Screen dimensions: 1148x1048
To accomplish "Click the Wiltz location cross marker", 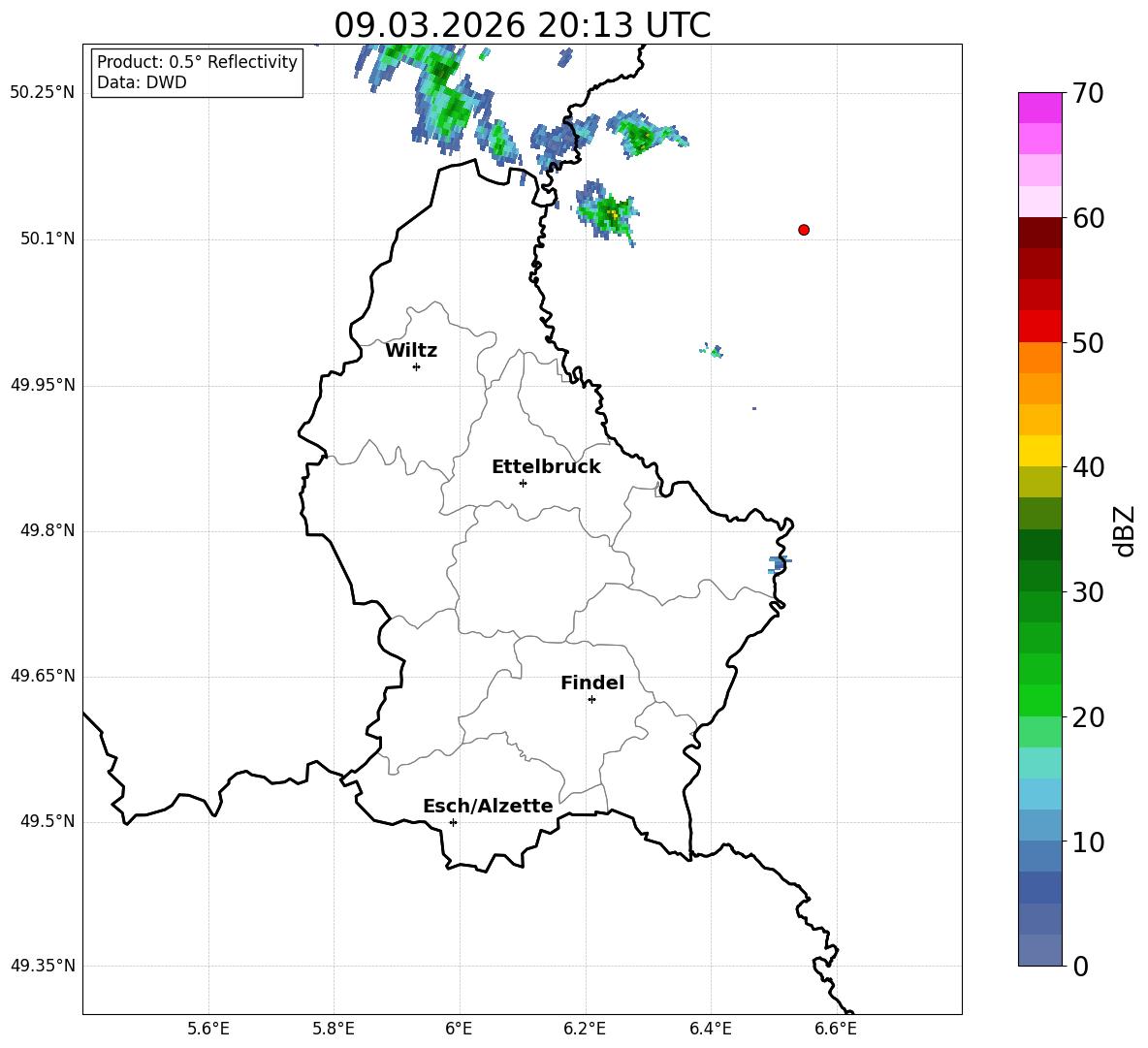I will (417, 366).
